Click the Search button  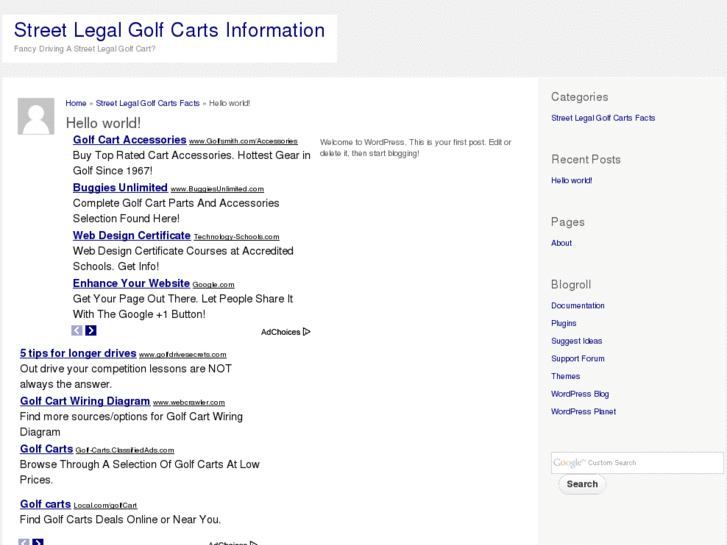582,484
